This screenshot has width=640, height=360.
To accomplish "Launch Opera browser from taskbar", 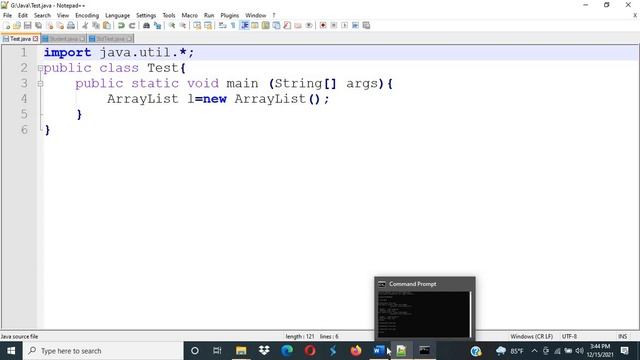I will click(x=310, y=351).
